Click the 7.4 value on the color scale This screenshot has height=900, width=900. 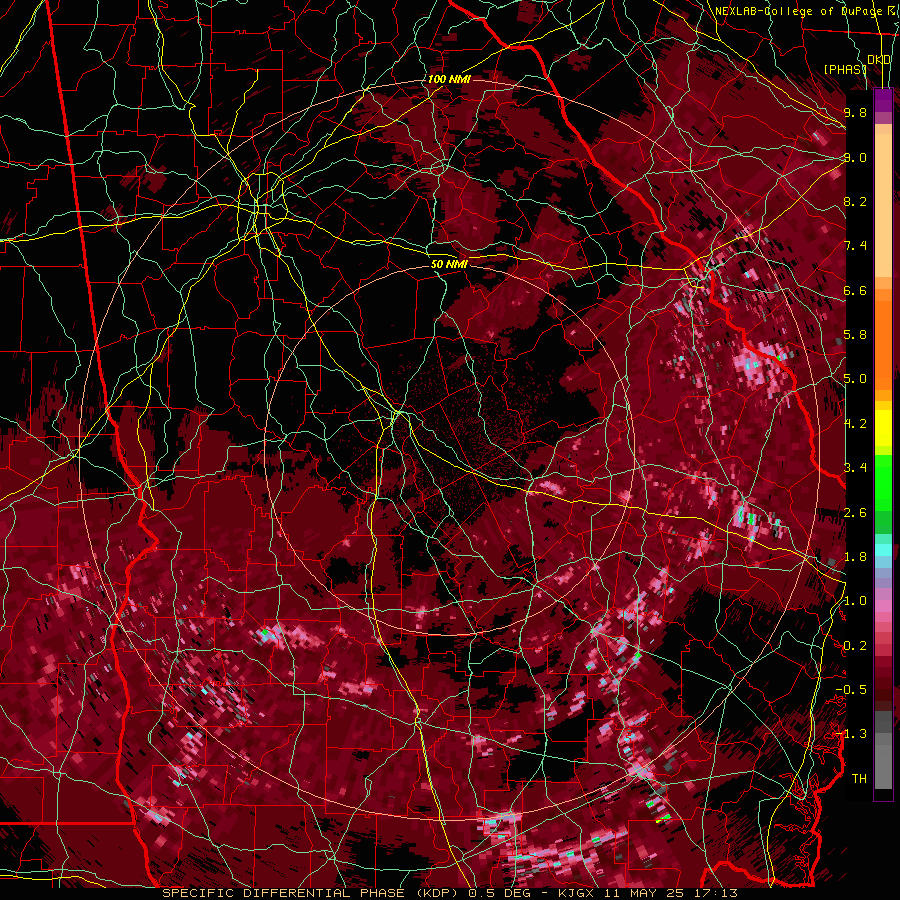tap(855, 246)
